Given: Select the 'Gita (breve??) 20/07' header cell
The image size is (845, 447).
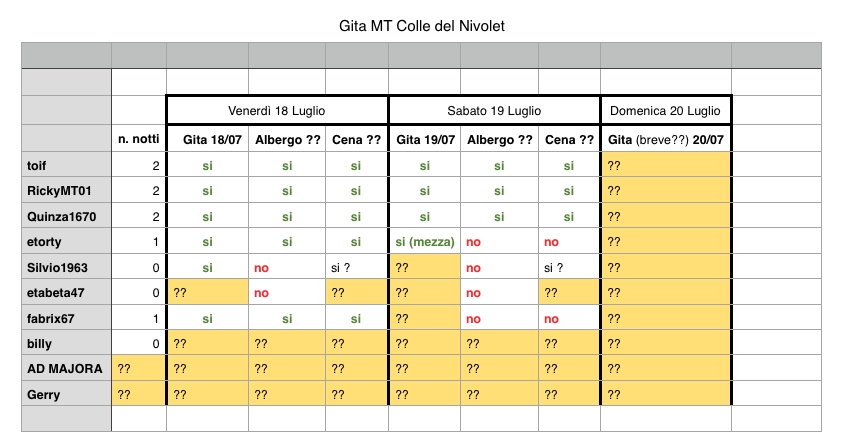Looking at the screenshot, I should tap(666, 139).
